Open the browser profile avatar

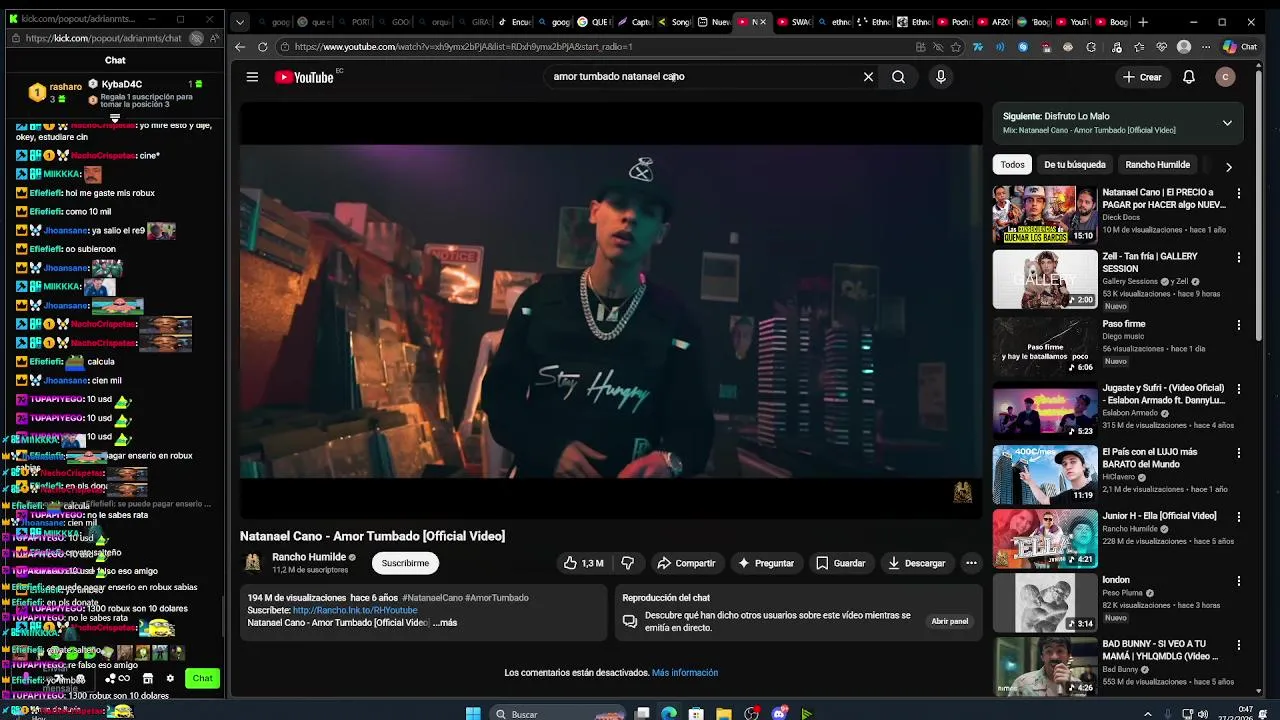pos(1184,47)
